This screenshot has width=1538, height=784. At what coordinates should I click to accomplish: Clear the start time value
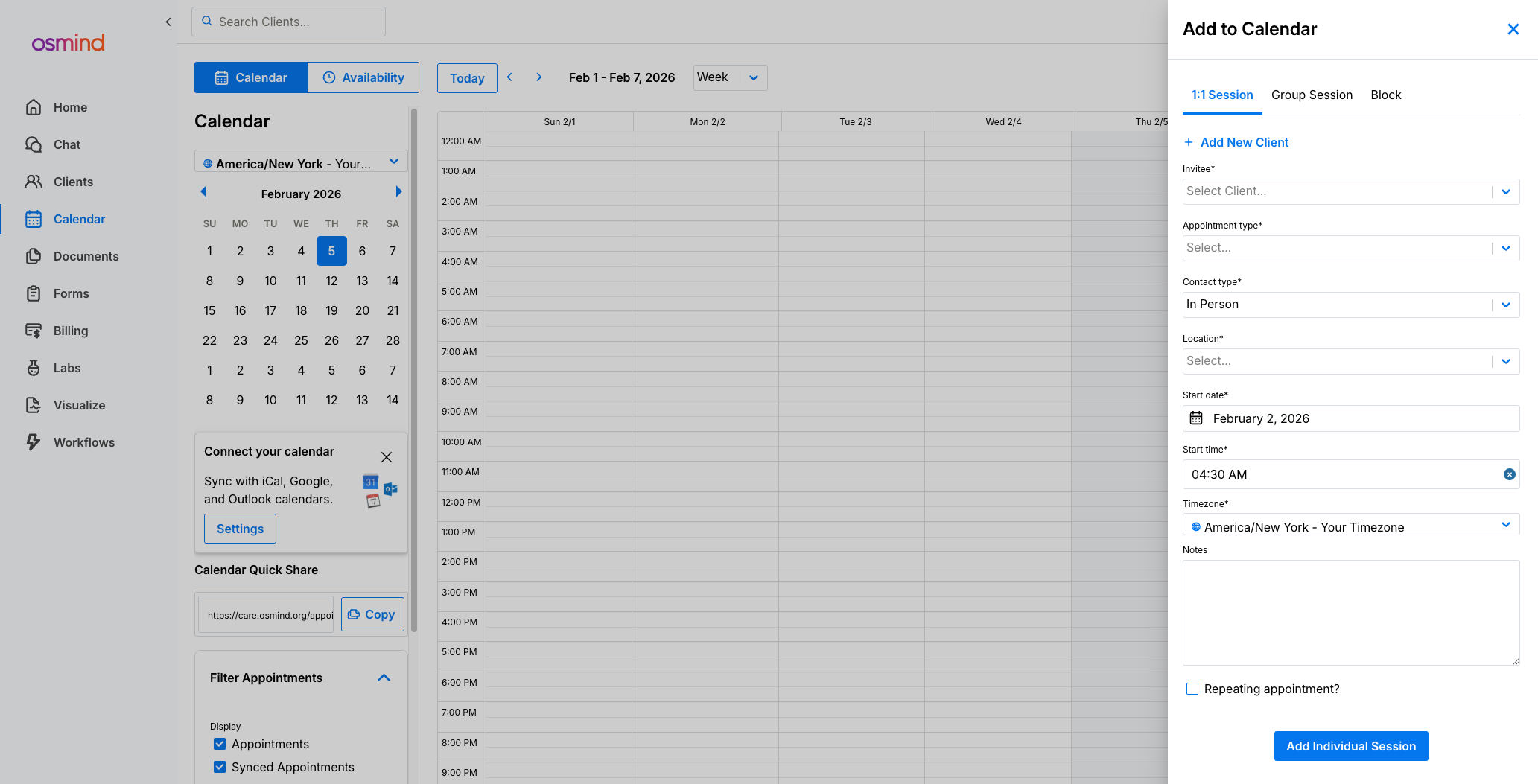tap(1510, 474)
